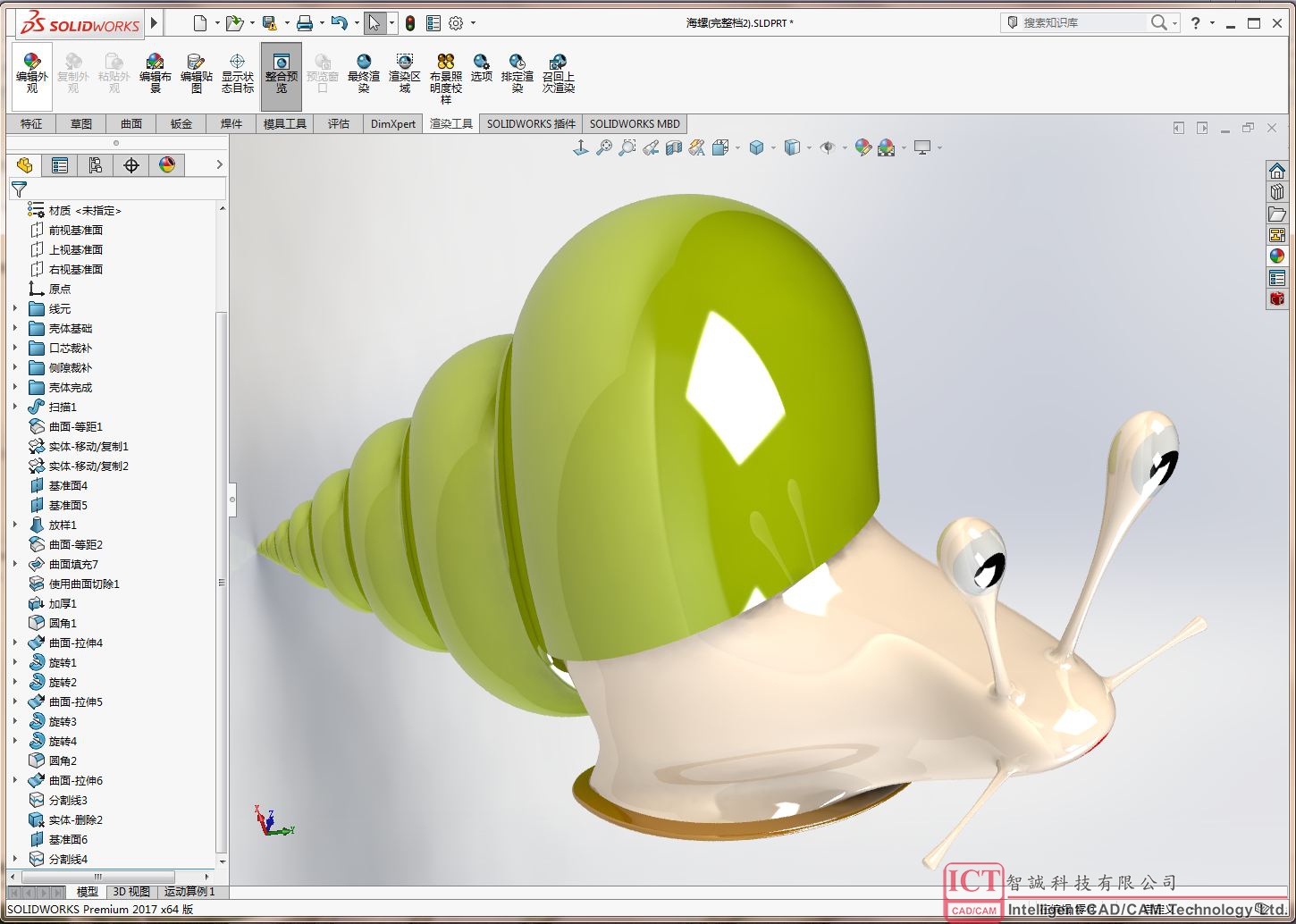The image size is (1296, 924).
Task: Click the Rebuild traffic light icon
Action: [x=410, y=23]
